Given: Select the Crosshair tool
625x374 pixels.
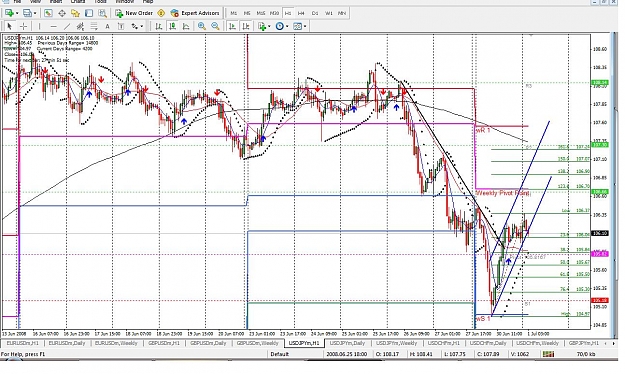Looking at the screenshot, I should click(24, 26).
